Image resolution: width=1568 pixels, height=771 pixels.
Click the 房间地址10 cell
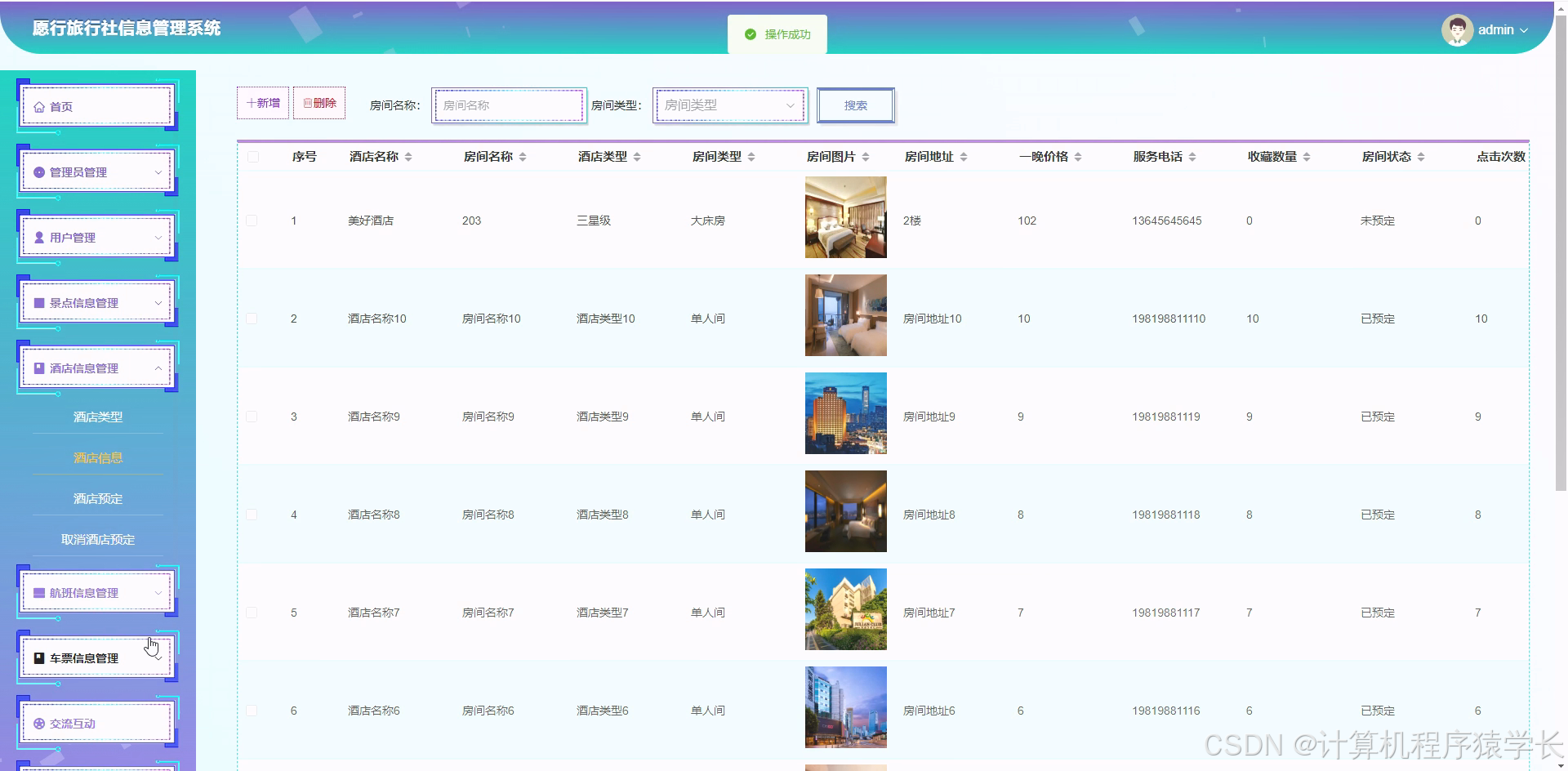pyautogui.click(x=933, y=319)
